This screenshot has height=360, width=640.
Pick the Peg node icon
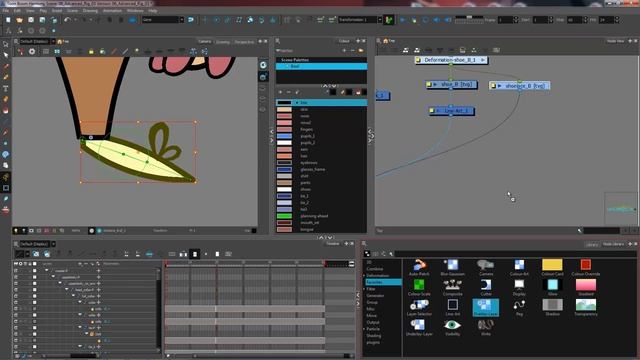(519, 305)
